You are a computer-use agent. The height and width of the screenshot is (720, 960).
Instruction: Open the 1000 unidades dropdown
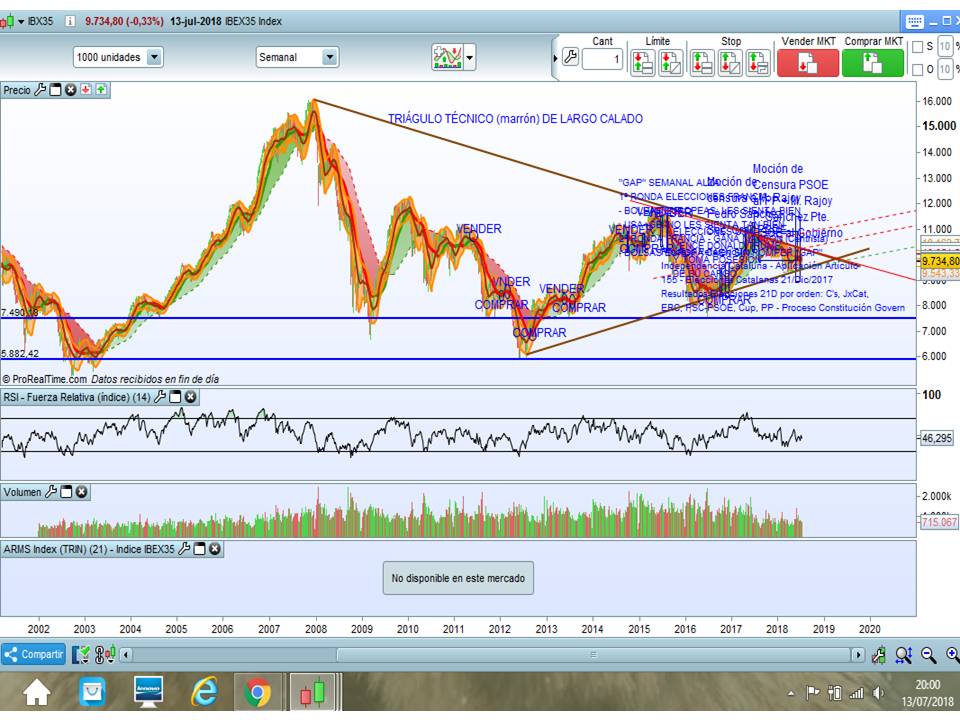click(154, 57)
